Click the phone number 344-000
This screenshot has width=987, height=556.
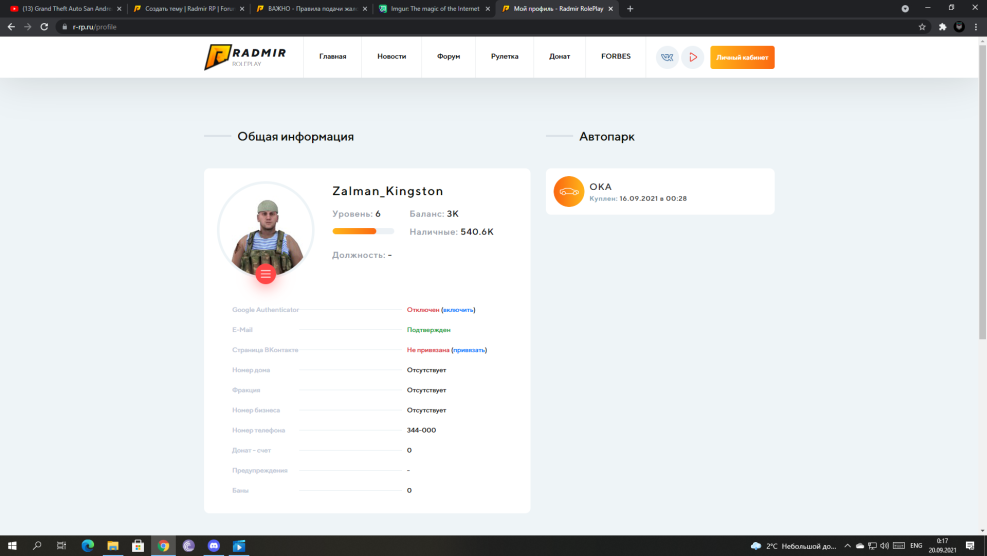421,431
